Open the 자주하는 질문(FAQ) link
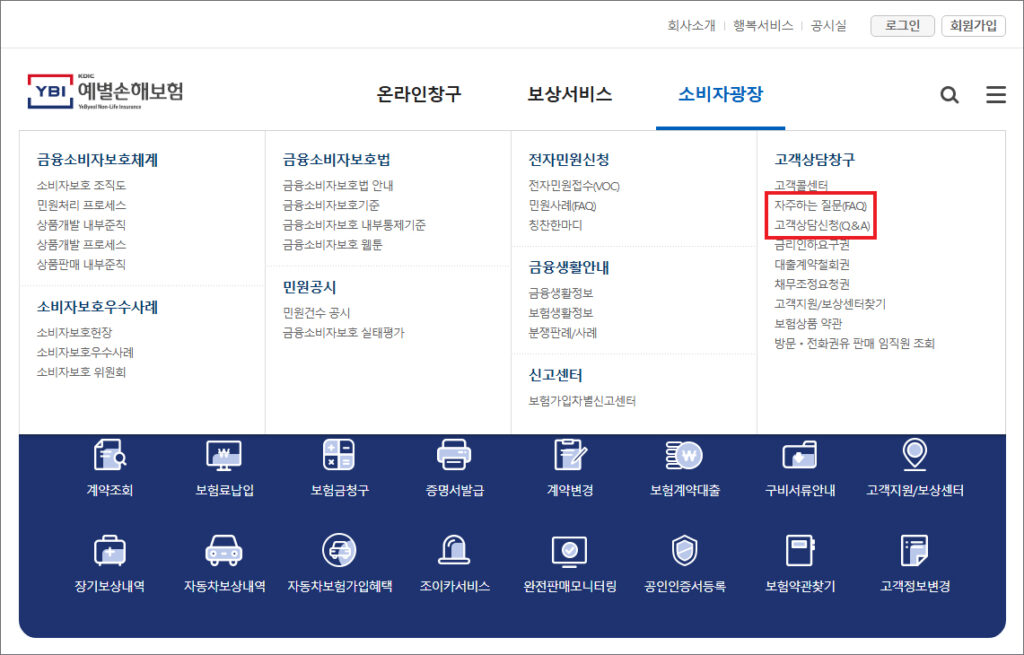The width and height of the screenshot is (1024, 655). [819, 205]
